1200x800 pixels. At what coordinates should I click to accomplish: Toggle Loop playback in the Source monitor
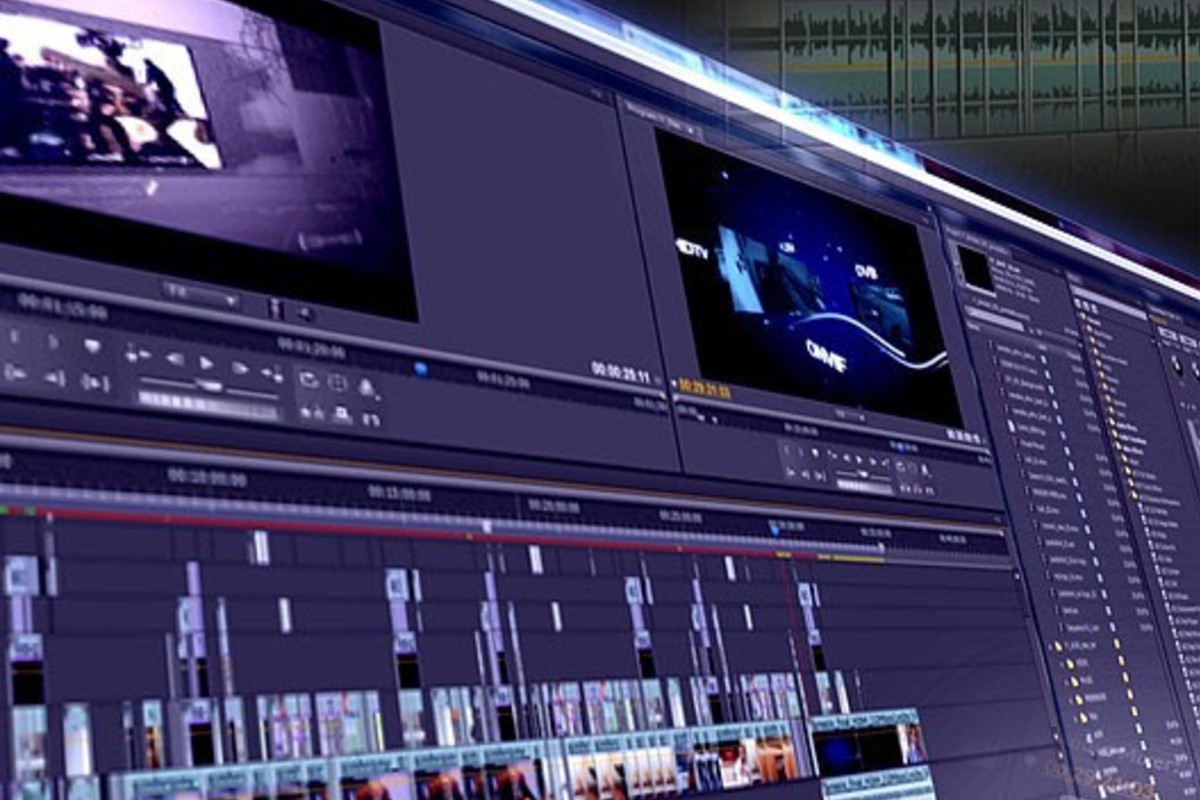point(309,378)
